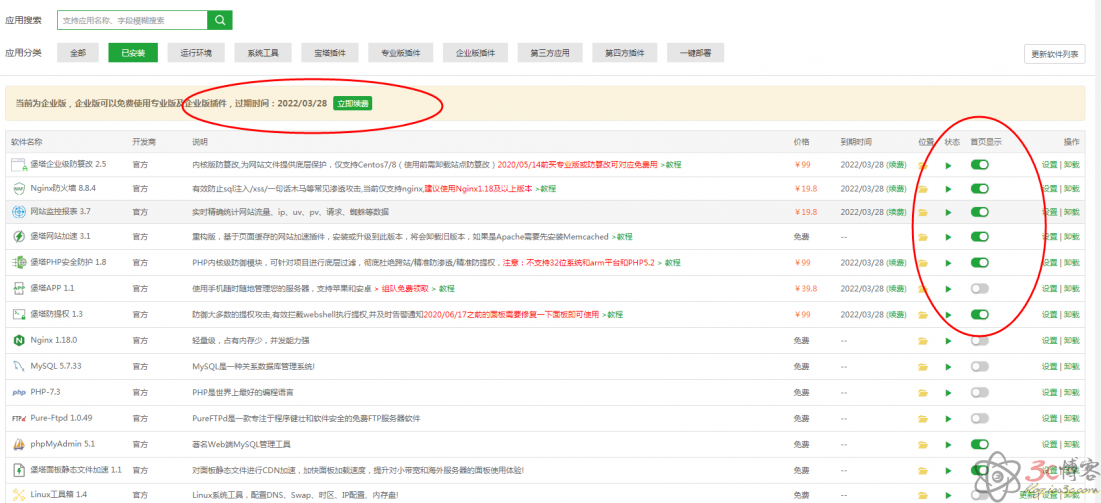Screen dimensions: 1101x503
Task: Click the Nginx 1.18.0 logo icon
Action: [18, 340]
